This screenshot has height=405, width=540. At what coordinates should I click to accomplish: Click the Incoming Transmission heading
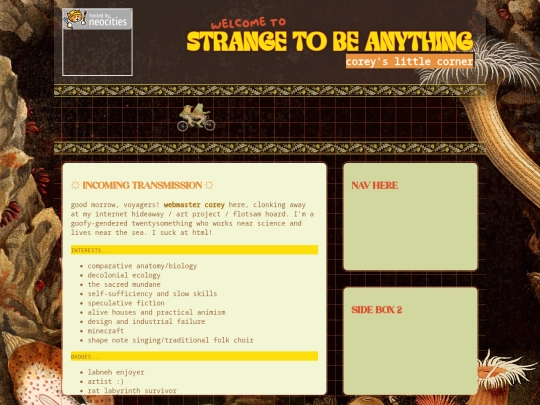tap(142, 185)
